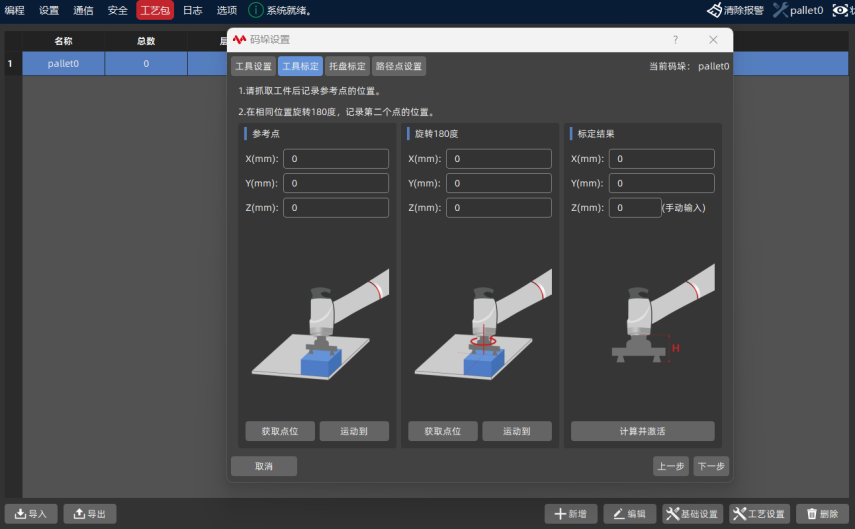This screenshot has height=529, width=855.
Task: Click the 名称 column header
Action: pos(63,41)
